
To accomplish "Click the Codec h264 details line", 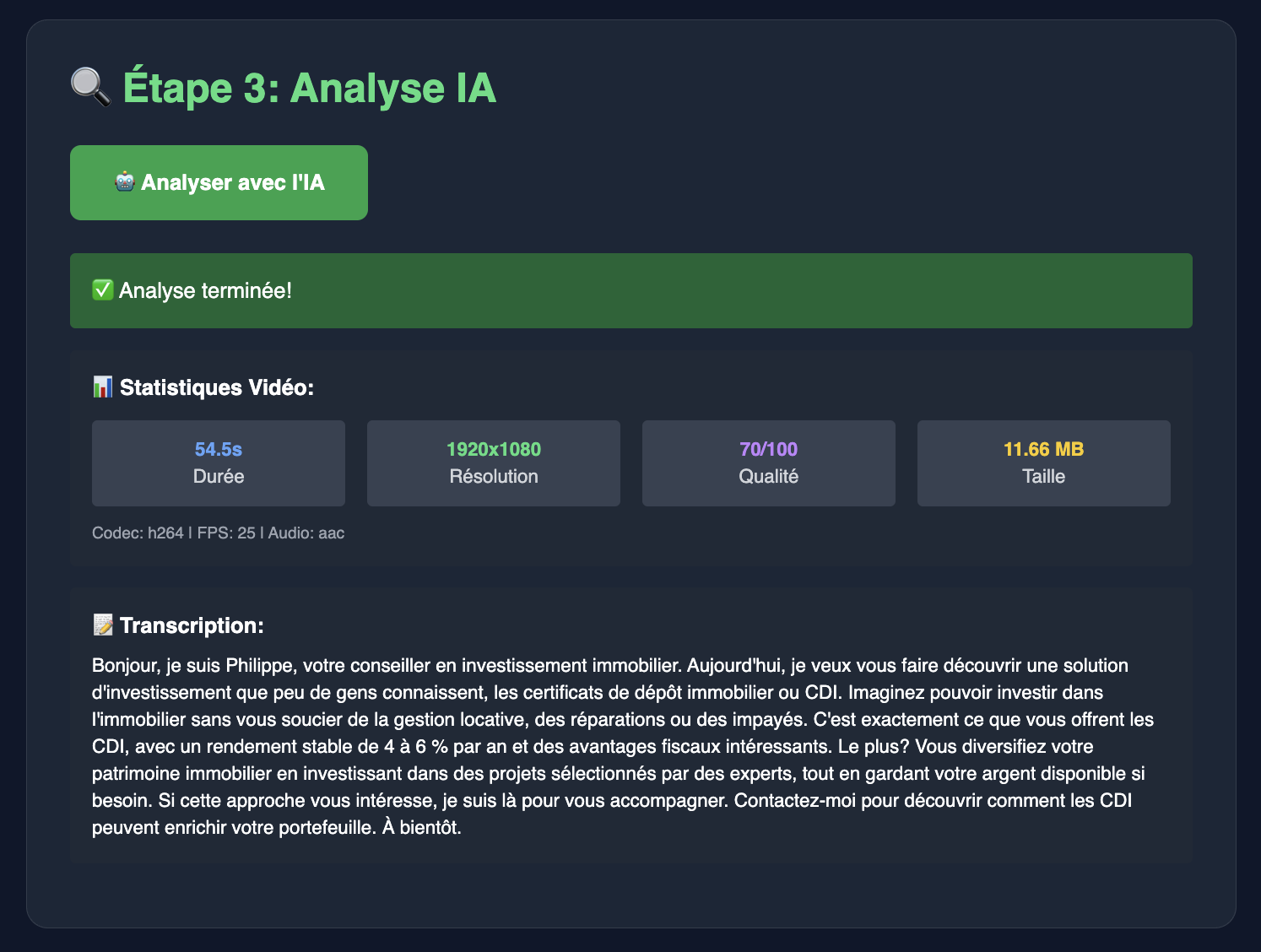I will (x=140, y=533).
